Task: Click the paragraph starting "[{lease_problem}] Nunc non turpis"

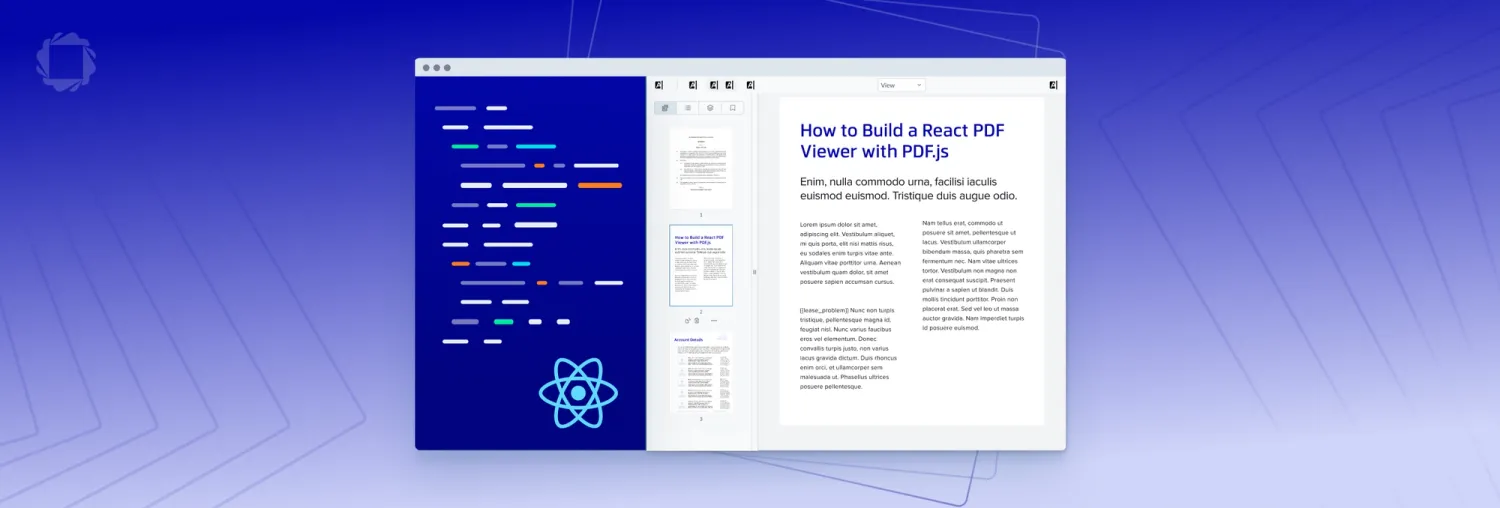Action: 849,348
